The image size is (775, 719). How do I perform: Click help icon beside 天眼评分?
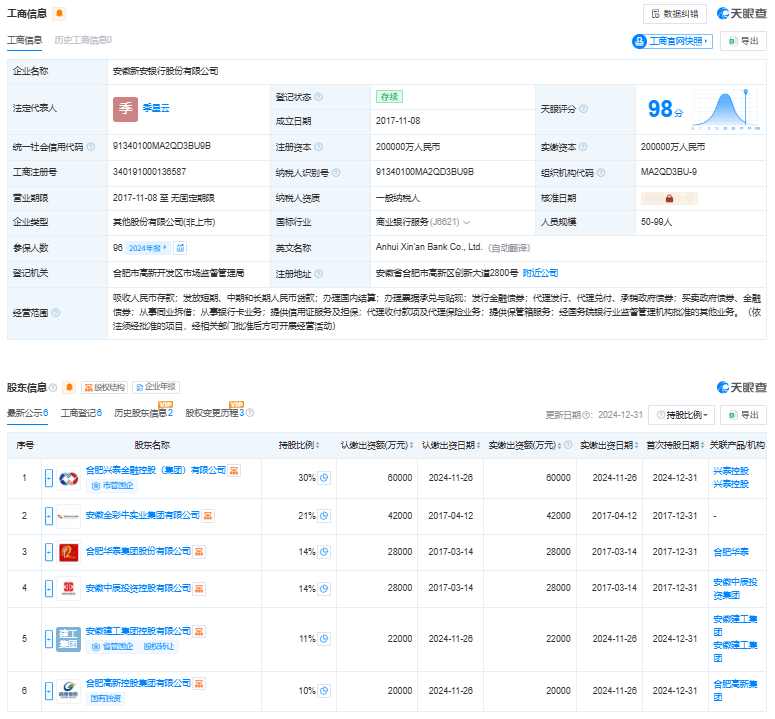[583, 109]
